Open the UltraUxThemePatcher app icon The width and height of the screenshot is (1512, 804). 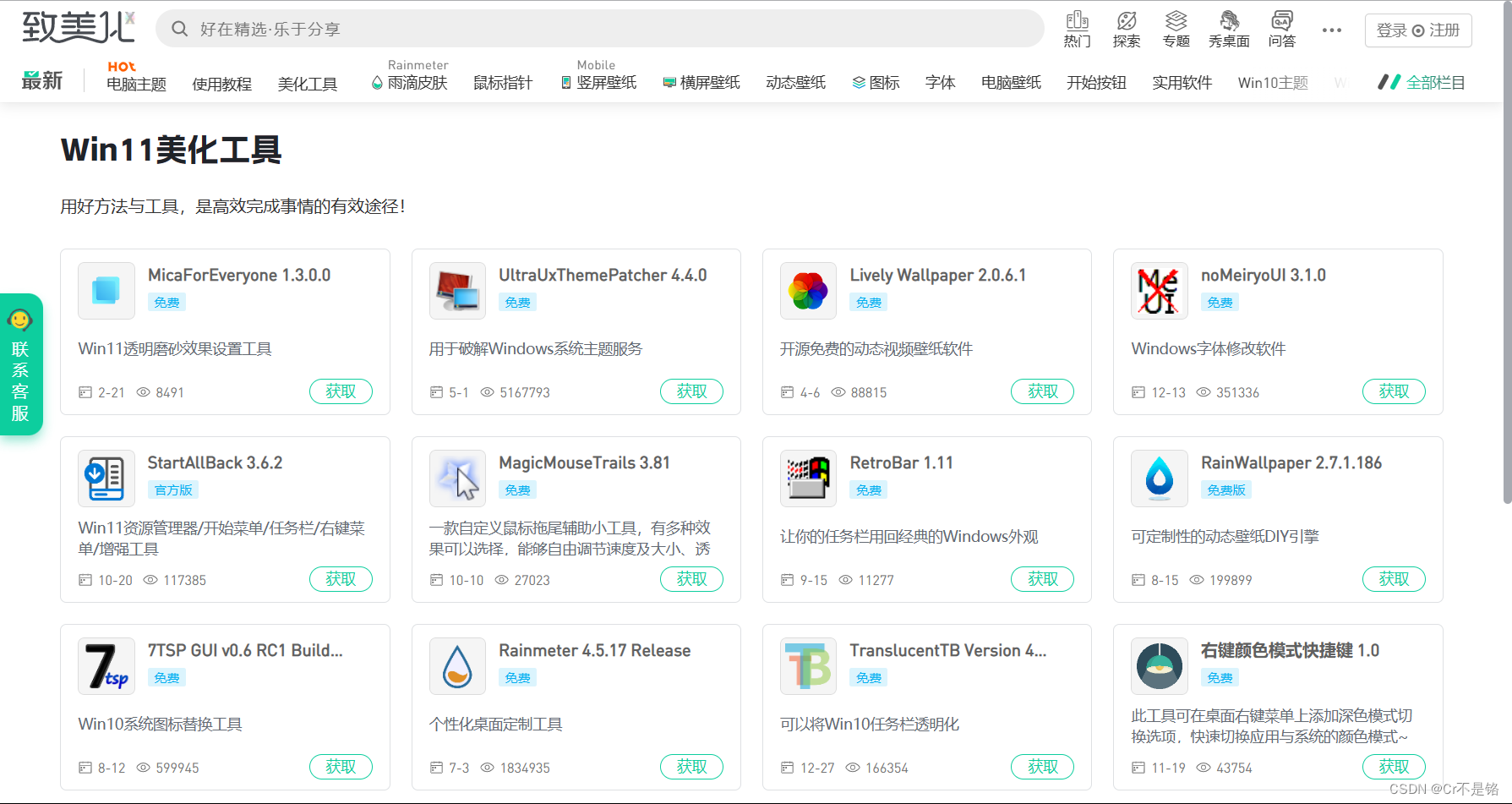[457, 291]
